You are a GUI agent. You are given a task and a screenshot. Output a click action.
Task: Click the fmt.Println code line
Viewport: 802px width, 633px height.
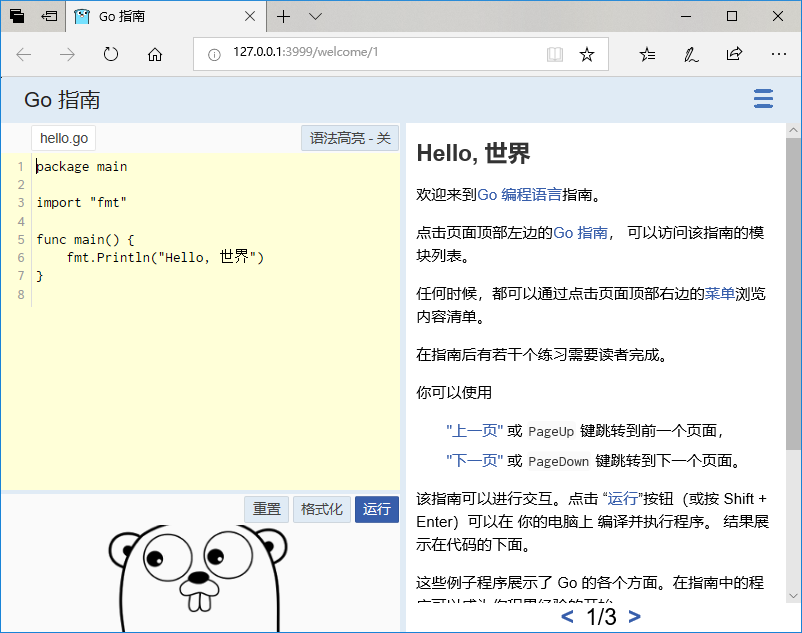tap(165, 257)
